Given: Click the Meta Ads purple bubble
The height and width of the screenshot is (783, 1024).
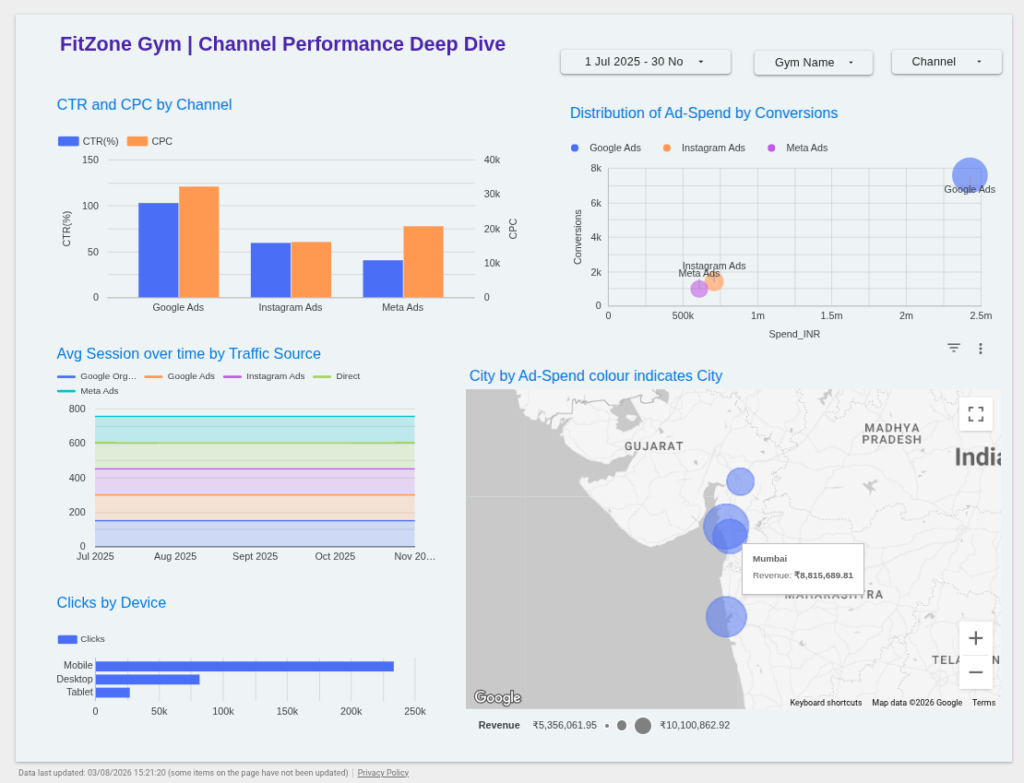Looking at the screenshot, I should 699,289.
